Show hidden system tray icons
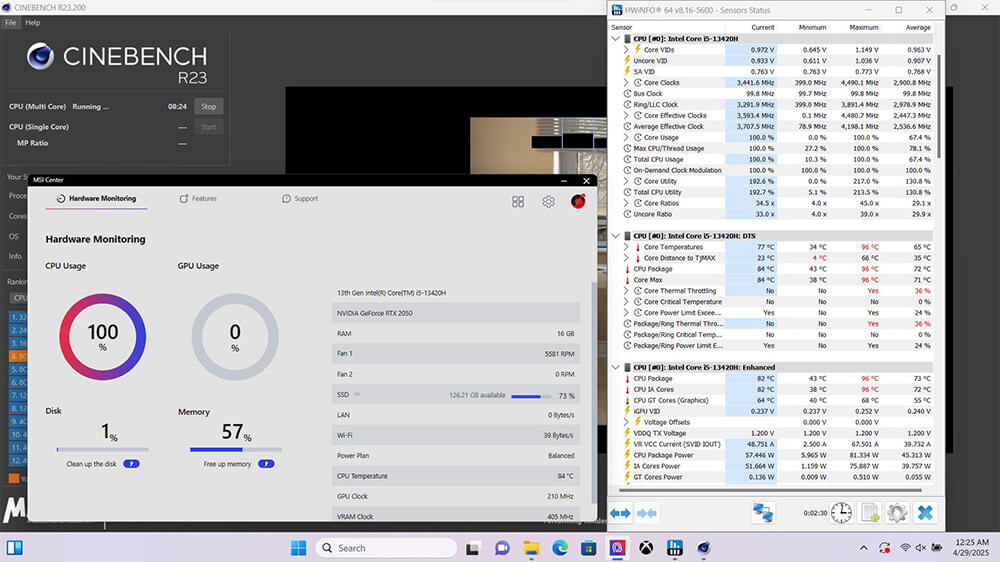 point(864,548)
